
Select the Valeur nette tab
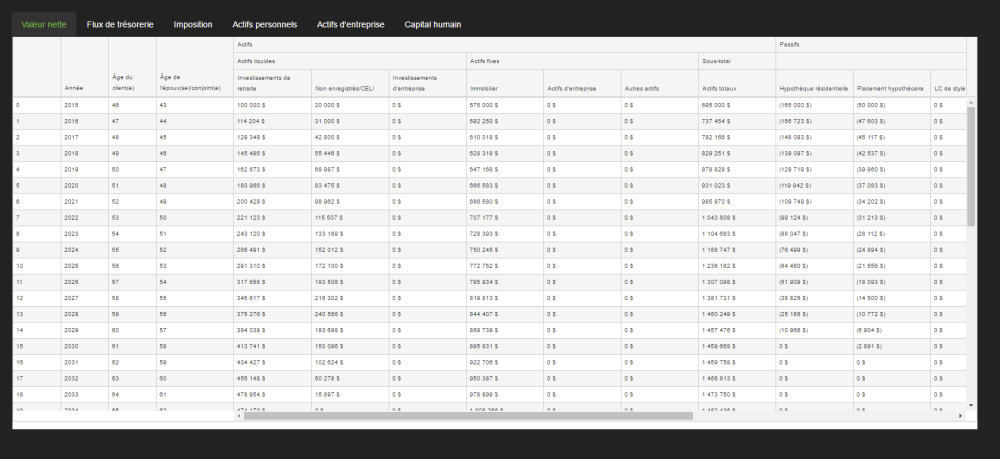pos(44,24)
